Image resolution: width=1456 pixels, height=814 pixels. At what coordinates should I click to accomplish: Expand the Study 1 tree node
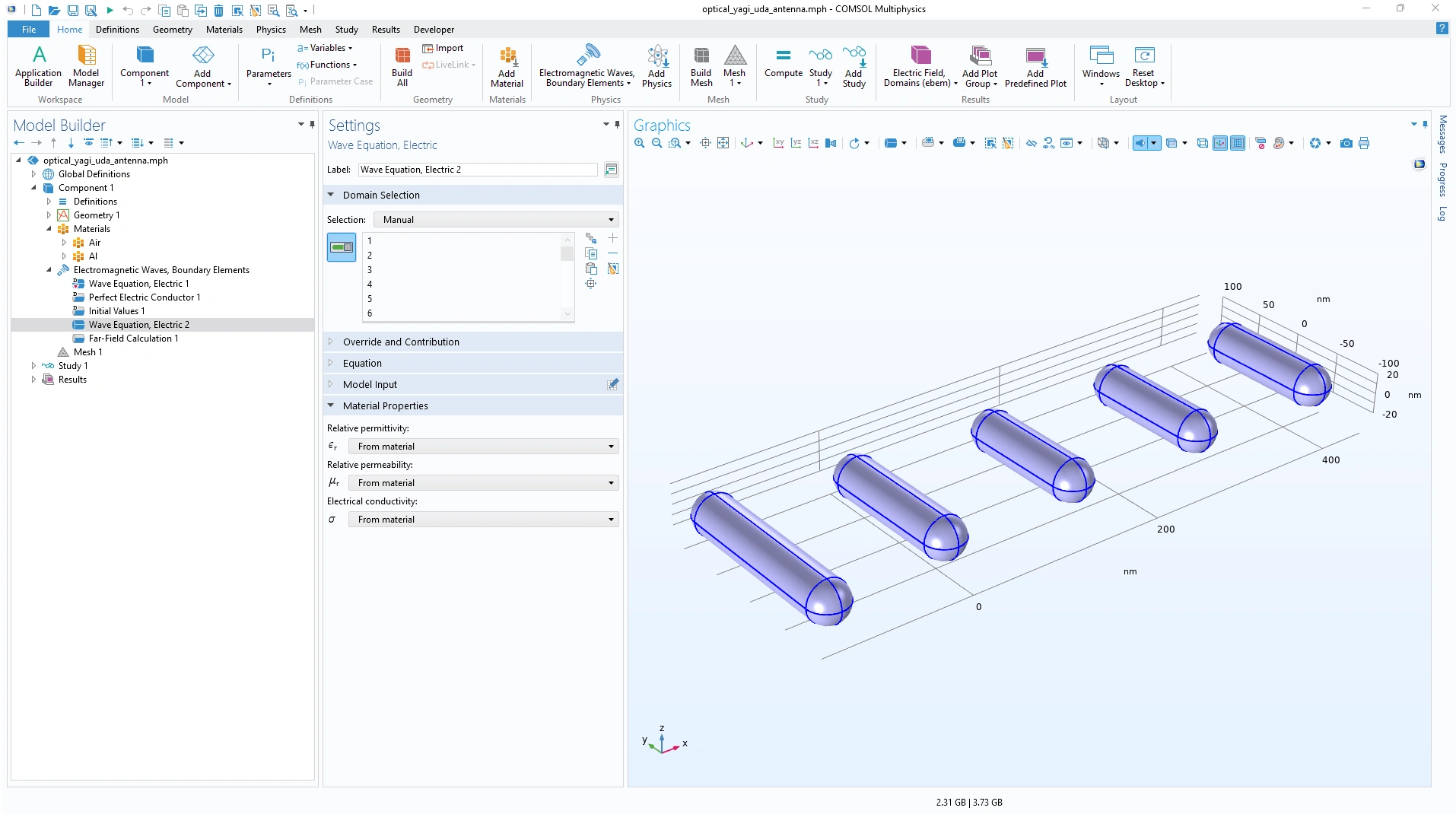pyautogui.click(x=33, y=366)
